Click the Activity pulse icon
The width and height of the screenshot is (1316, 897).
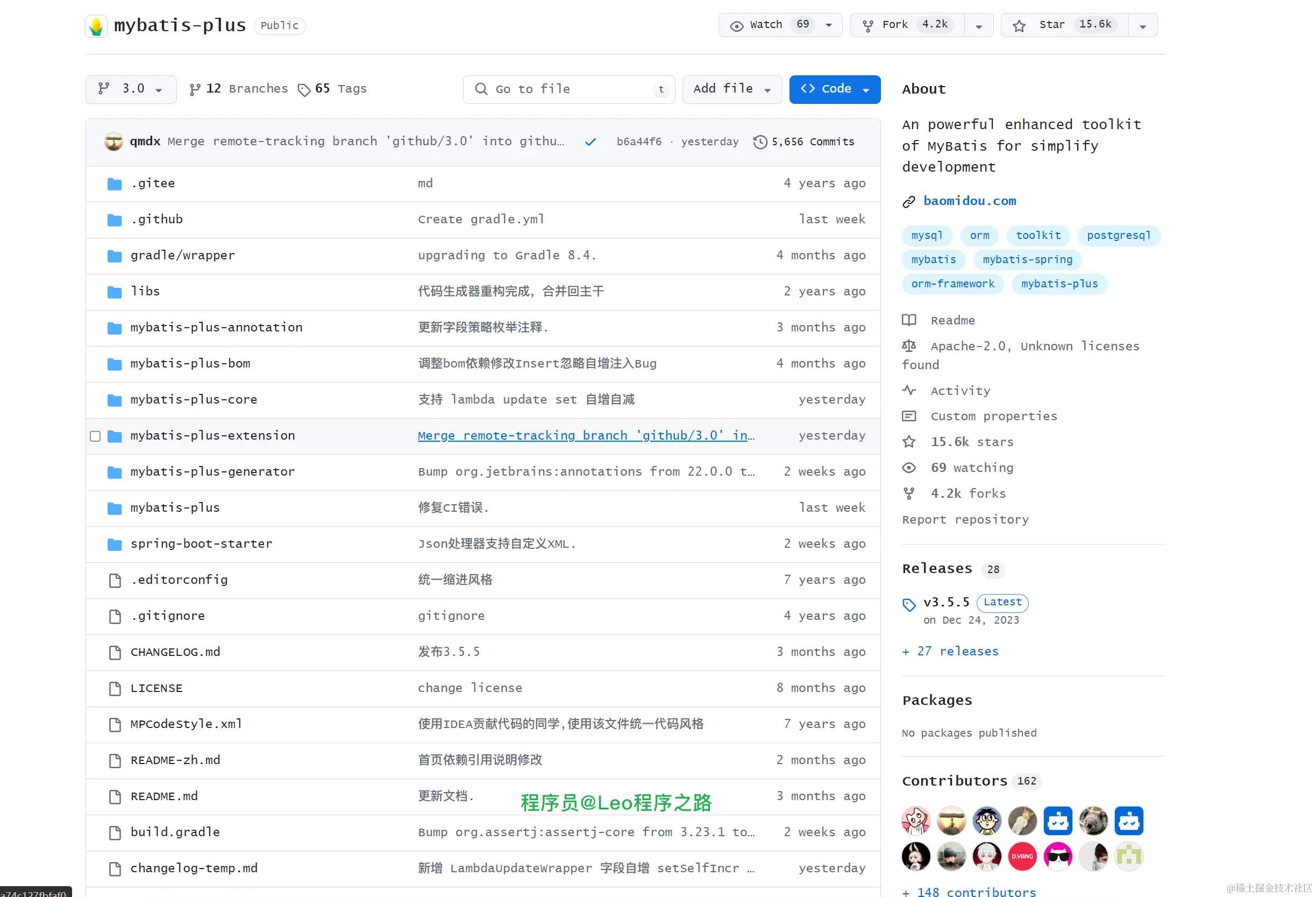(909, 391)
